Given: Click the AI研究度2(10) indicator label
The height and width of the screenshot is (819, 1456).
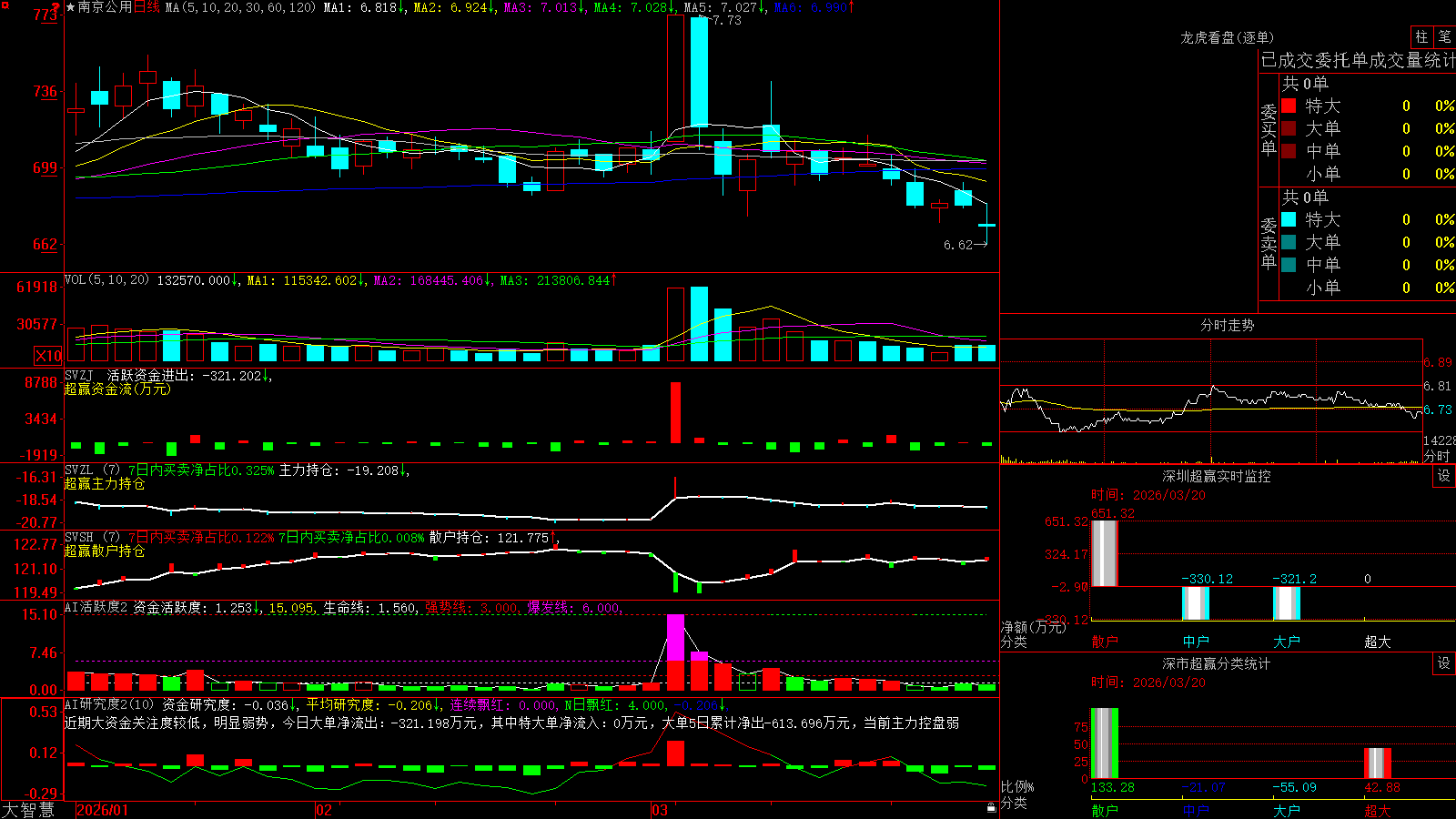Looking at the screenshot, I should coord(109,704).
